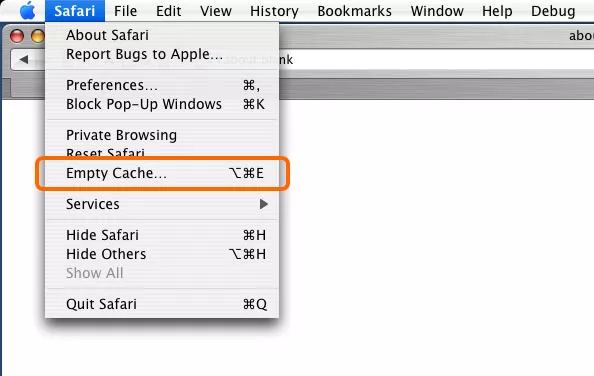Click the Safari menu title
594x376 pixels.
point(75,11)
